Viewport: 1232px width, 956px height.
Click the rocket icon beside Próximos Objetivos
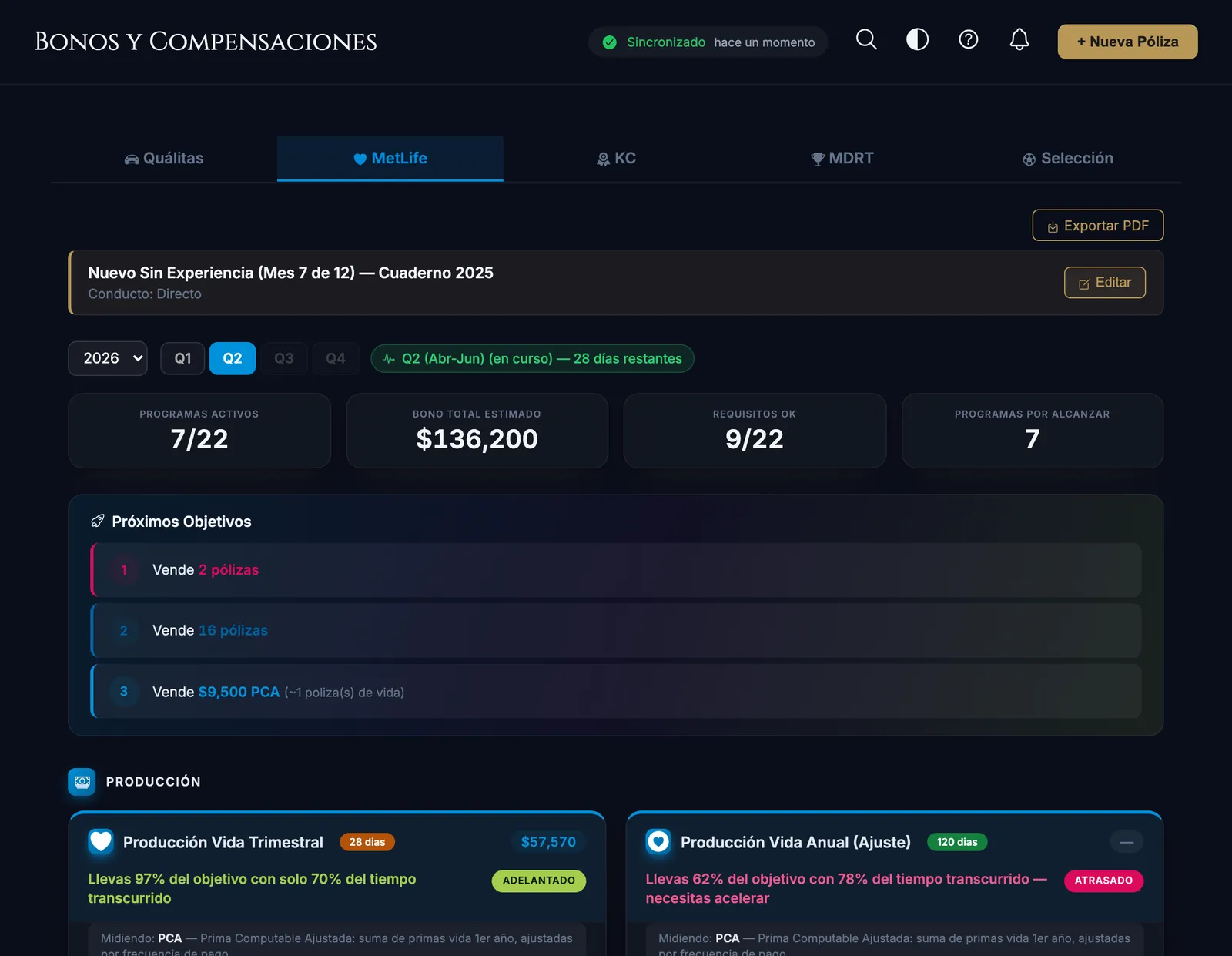[97, 522]
